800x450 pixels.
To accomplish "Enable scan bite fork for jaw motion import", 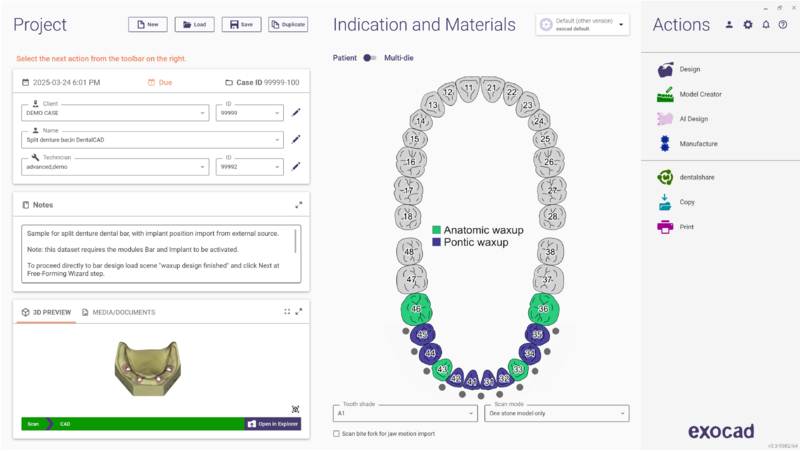I will click(336, 434).
